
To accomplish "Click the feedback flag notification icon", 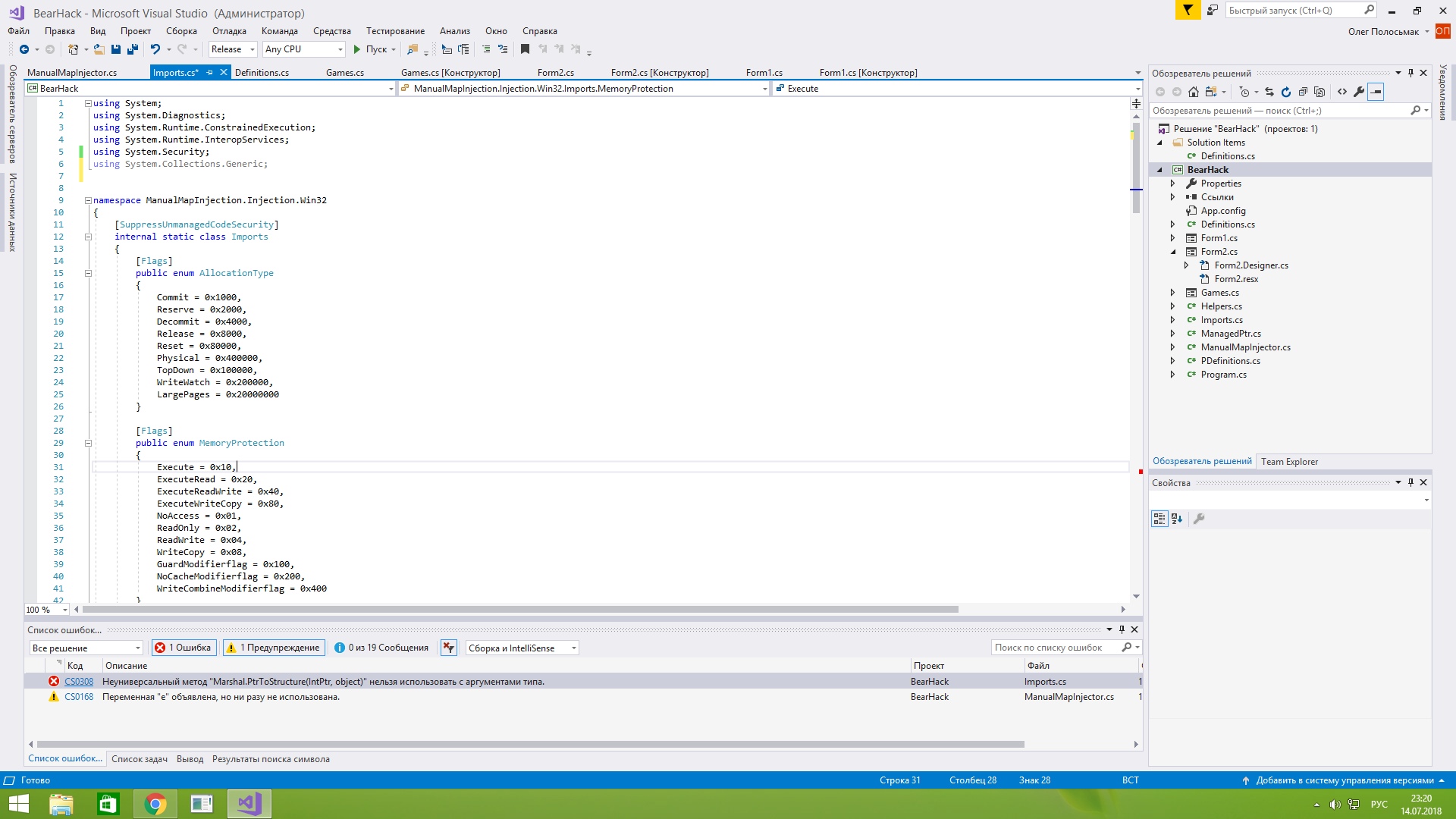I will point(1188,10).
